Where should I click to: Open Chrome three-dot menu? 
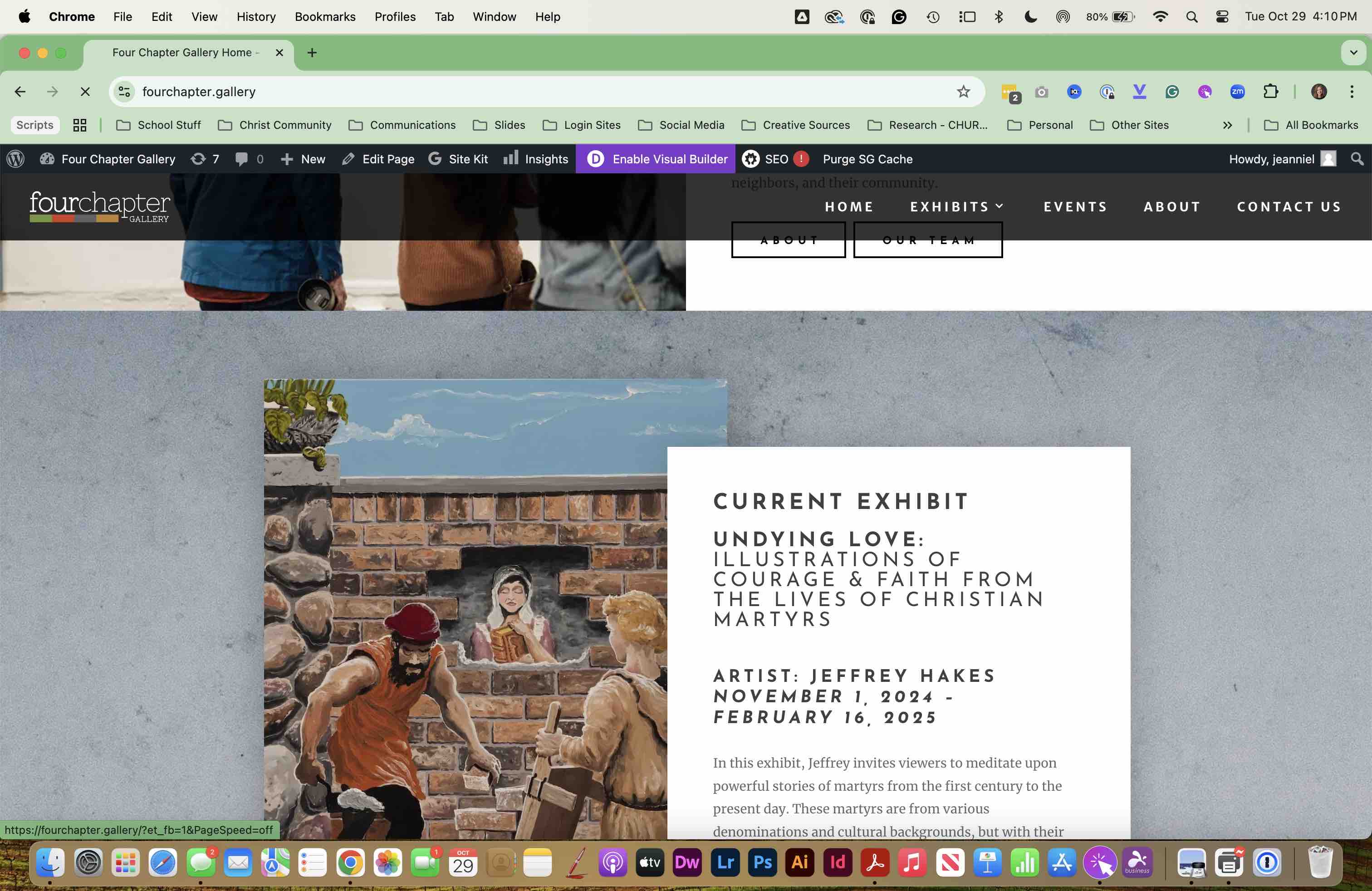tap(1352, 92)
